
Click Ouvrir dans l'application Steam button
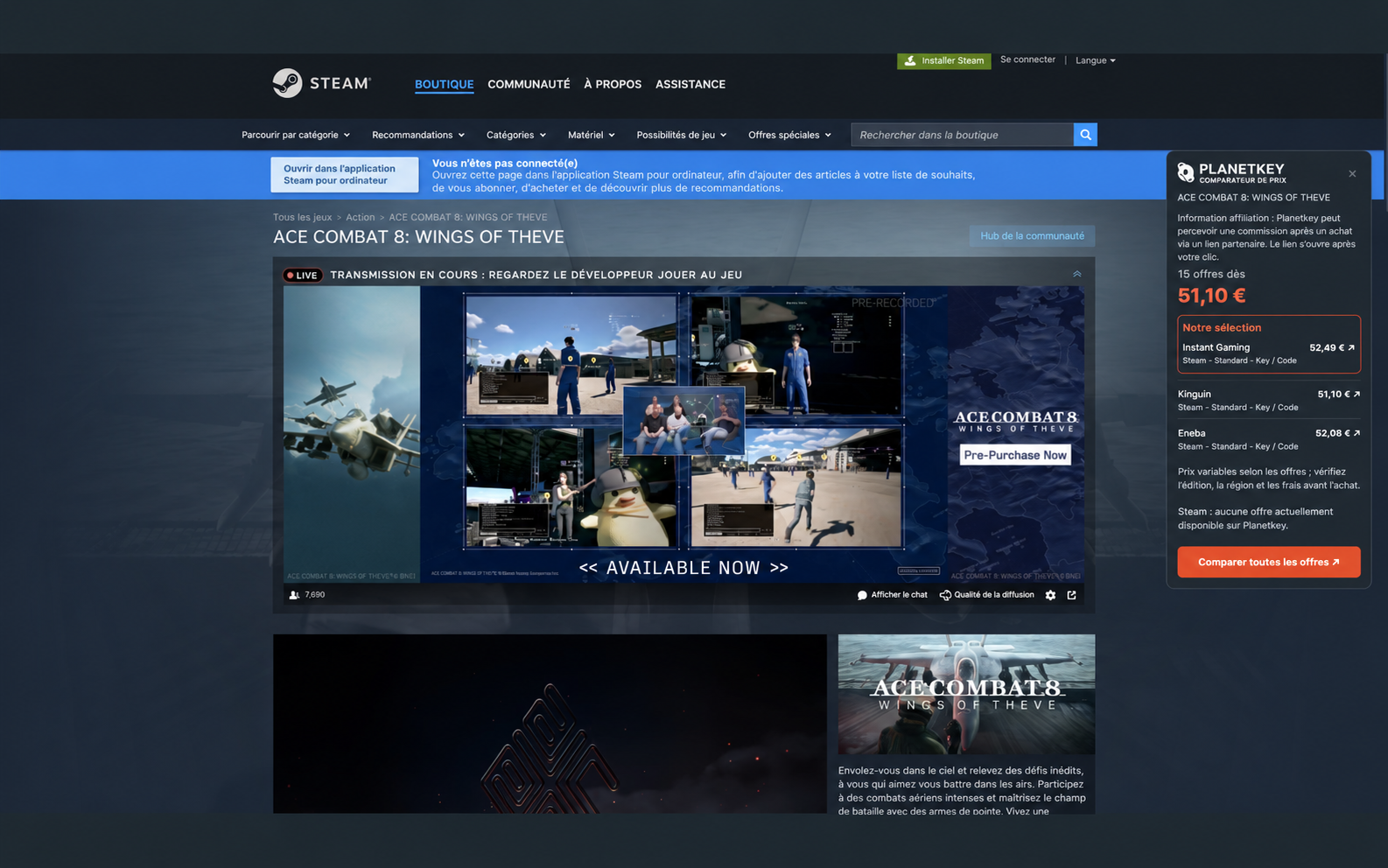[344, 174]
